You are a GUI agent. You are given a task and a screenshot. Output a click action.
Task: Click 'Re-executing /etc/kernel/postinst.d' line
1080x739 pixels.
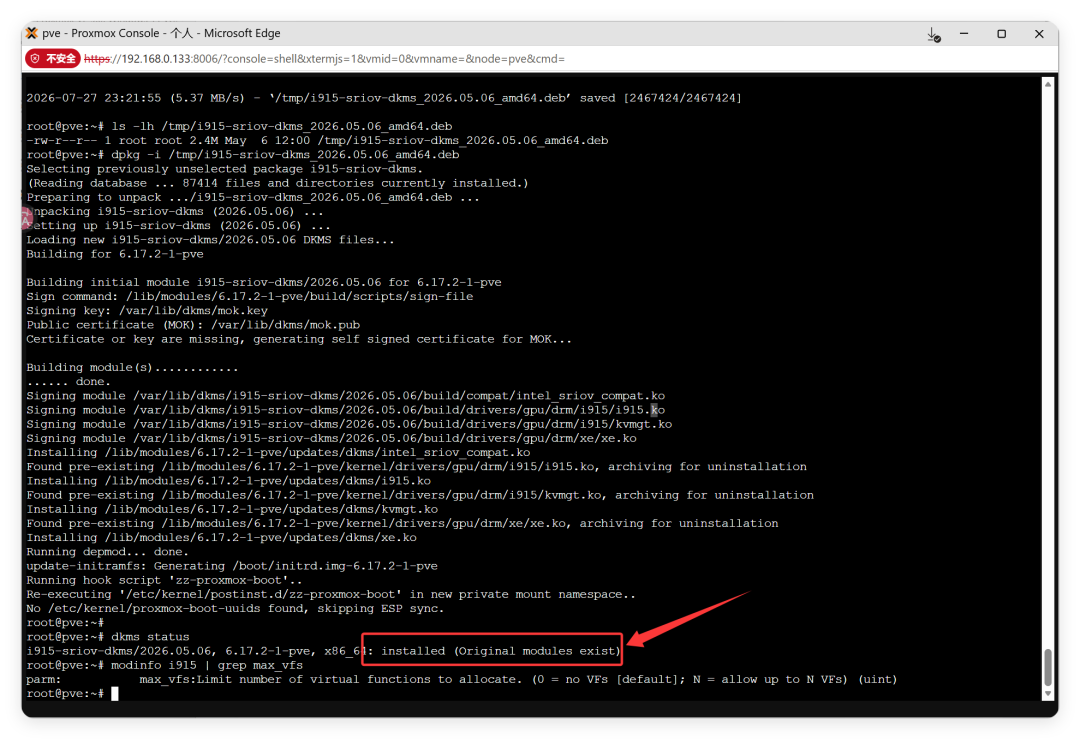[x=331, y=594]
